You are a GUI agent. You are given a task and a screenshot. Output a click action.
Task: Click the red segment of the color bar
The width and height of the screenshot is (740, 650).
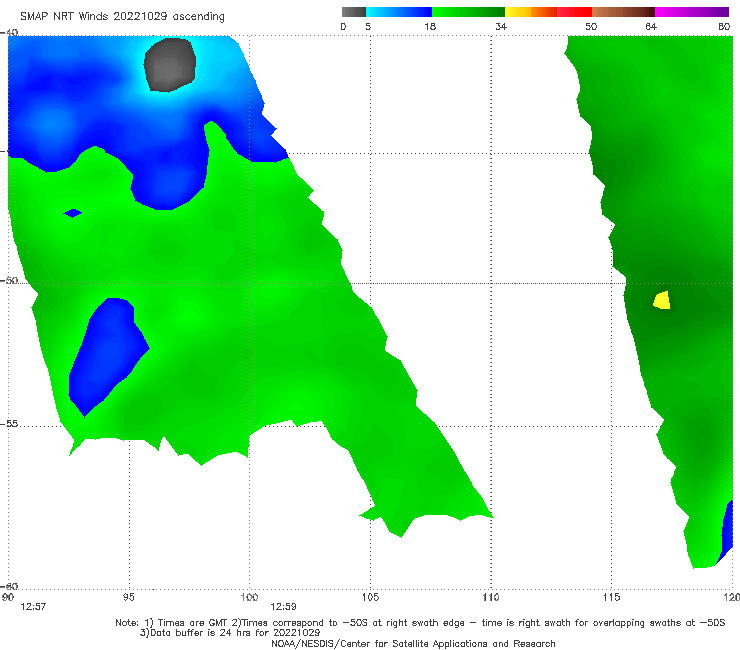pyautogui.click(x=574, y=12)
